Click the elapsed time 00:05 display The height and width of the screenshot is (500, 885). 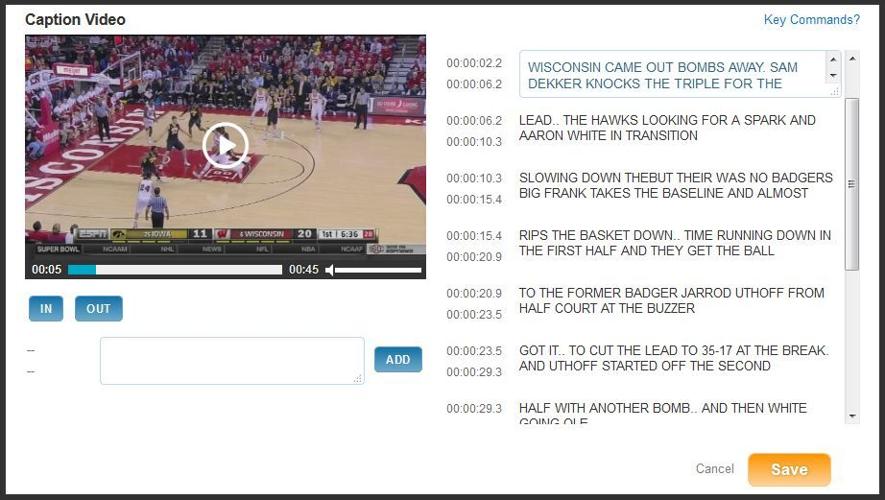[x=46, y=270]
